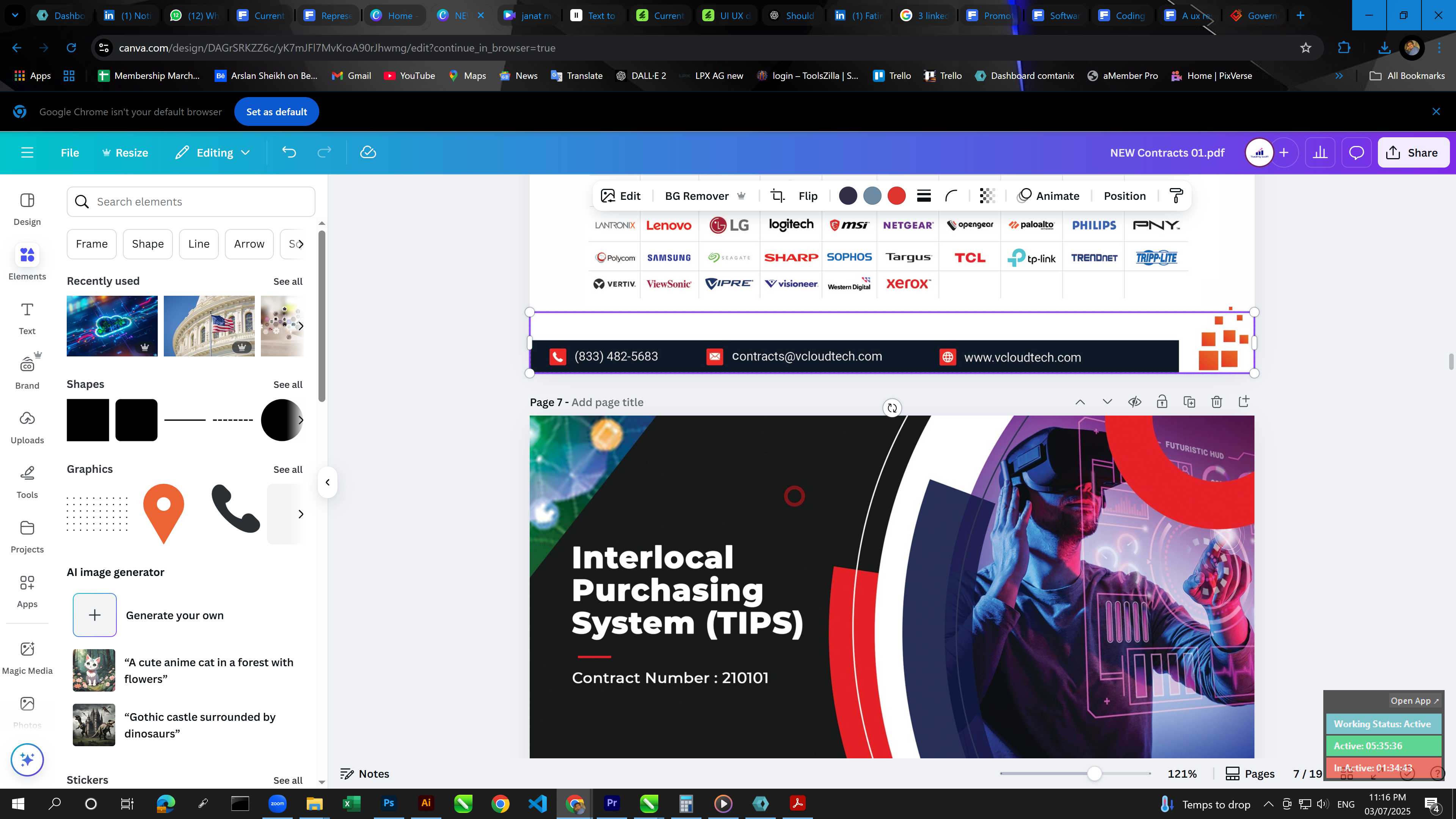Open the Editing mode dropdown
Image resolution: width=1456 pixels, height=819 pixels.
click(x=212, y=152)
